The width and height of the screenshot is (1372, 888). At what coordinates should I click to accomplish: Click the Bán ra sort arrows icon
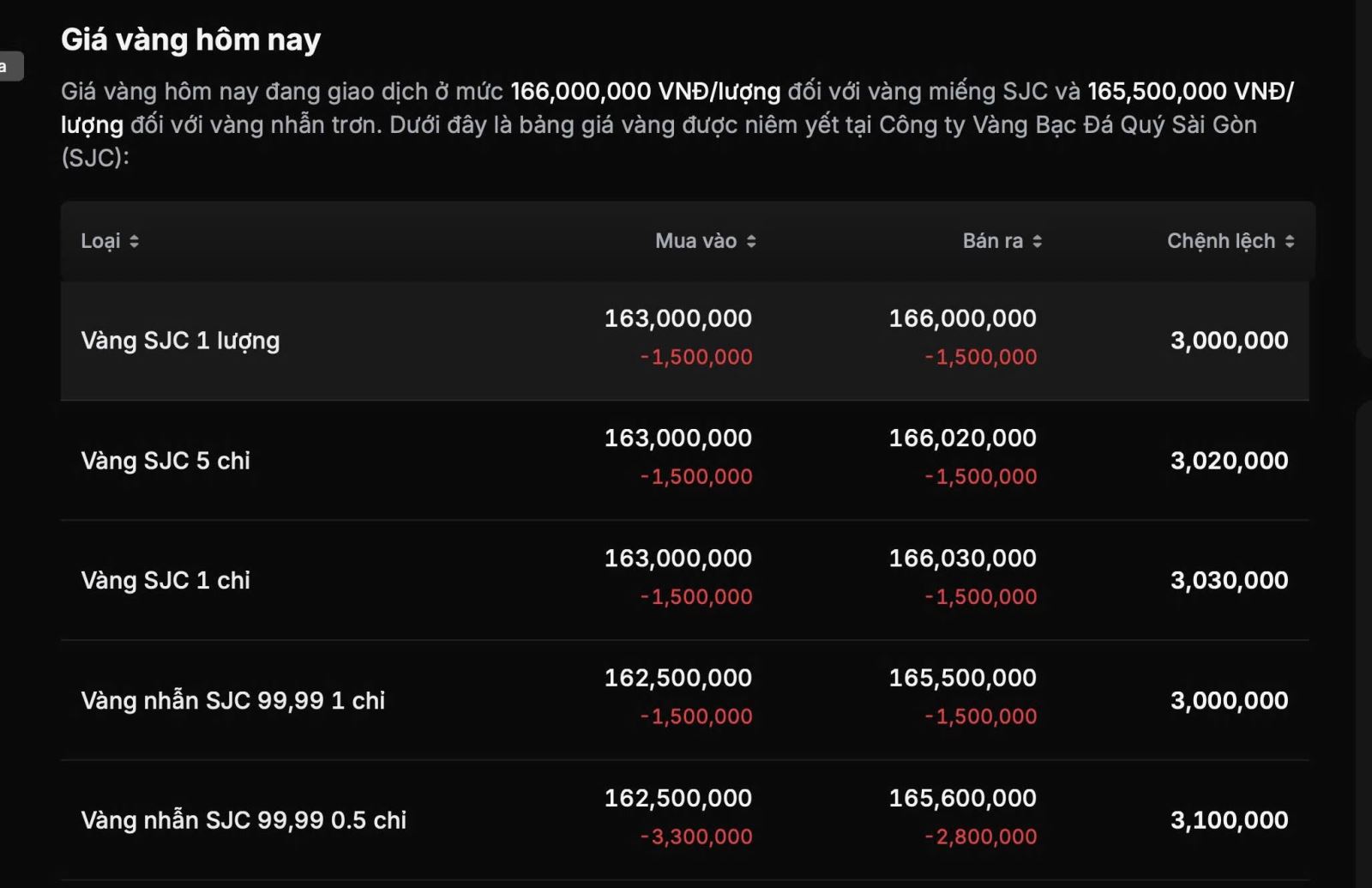pos(1037,241)
